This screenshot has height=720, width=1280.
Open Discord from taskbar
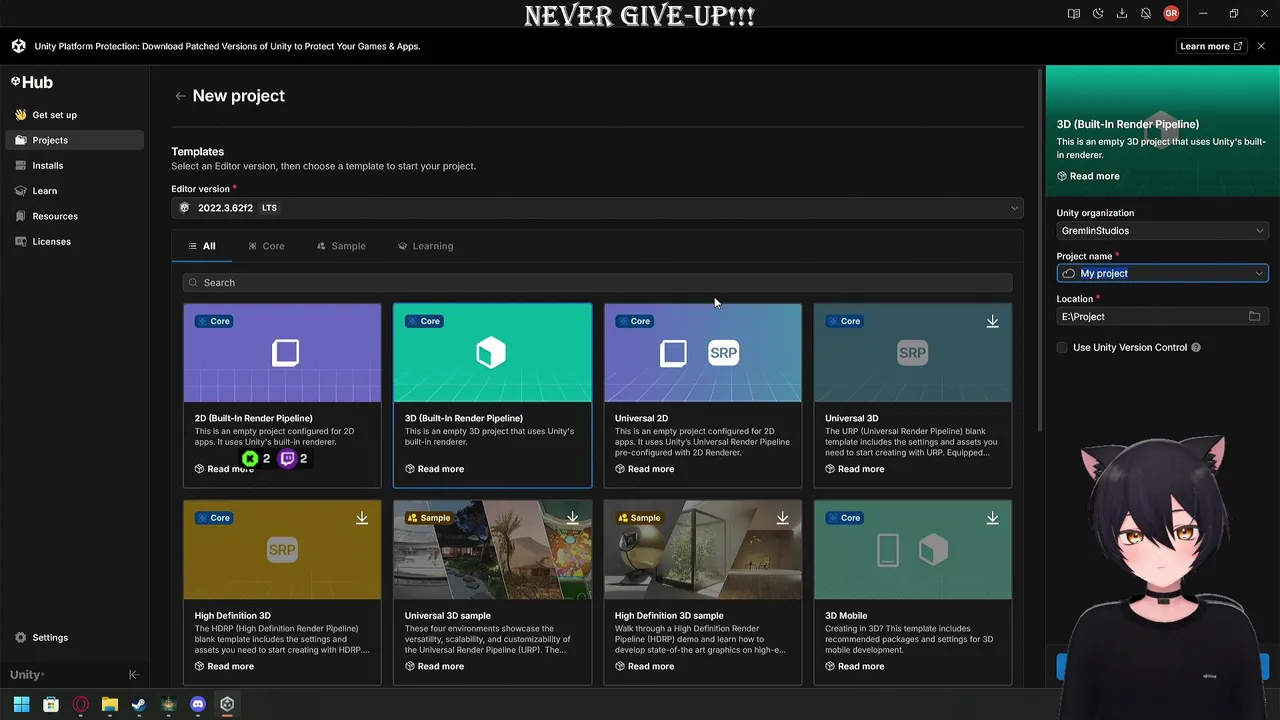tap(198, 704)
